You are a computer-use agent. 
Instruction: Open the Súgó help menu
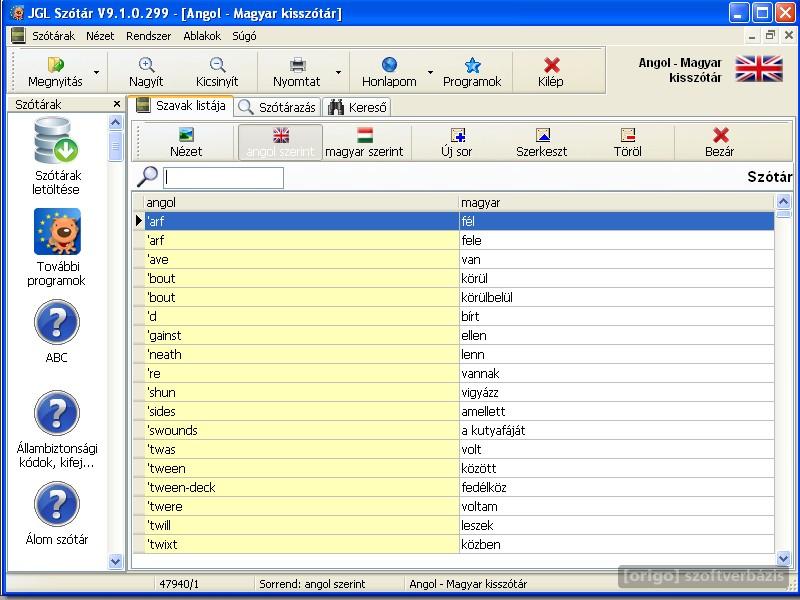(244, 36)
